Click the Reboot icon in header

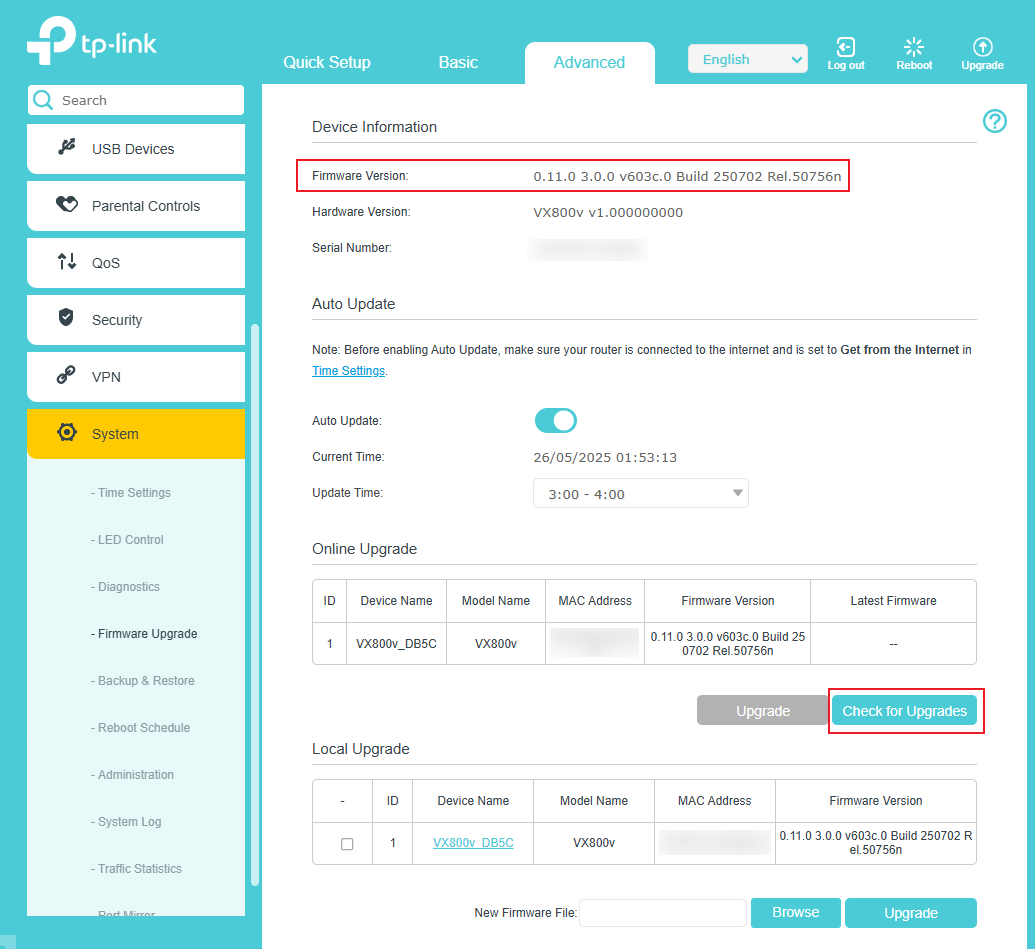click(913, 47)
